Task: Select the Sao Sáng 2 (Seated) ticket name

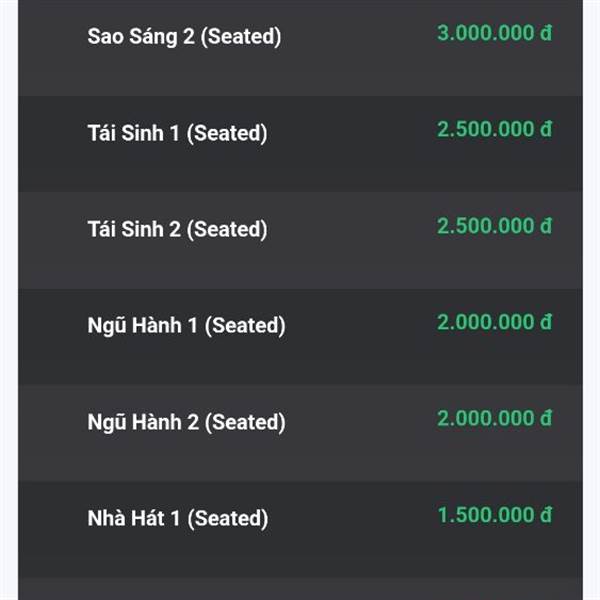Action: [184, 37]
